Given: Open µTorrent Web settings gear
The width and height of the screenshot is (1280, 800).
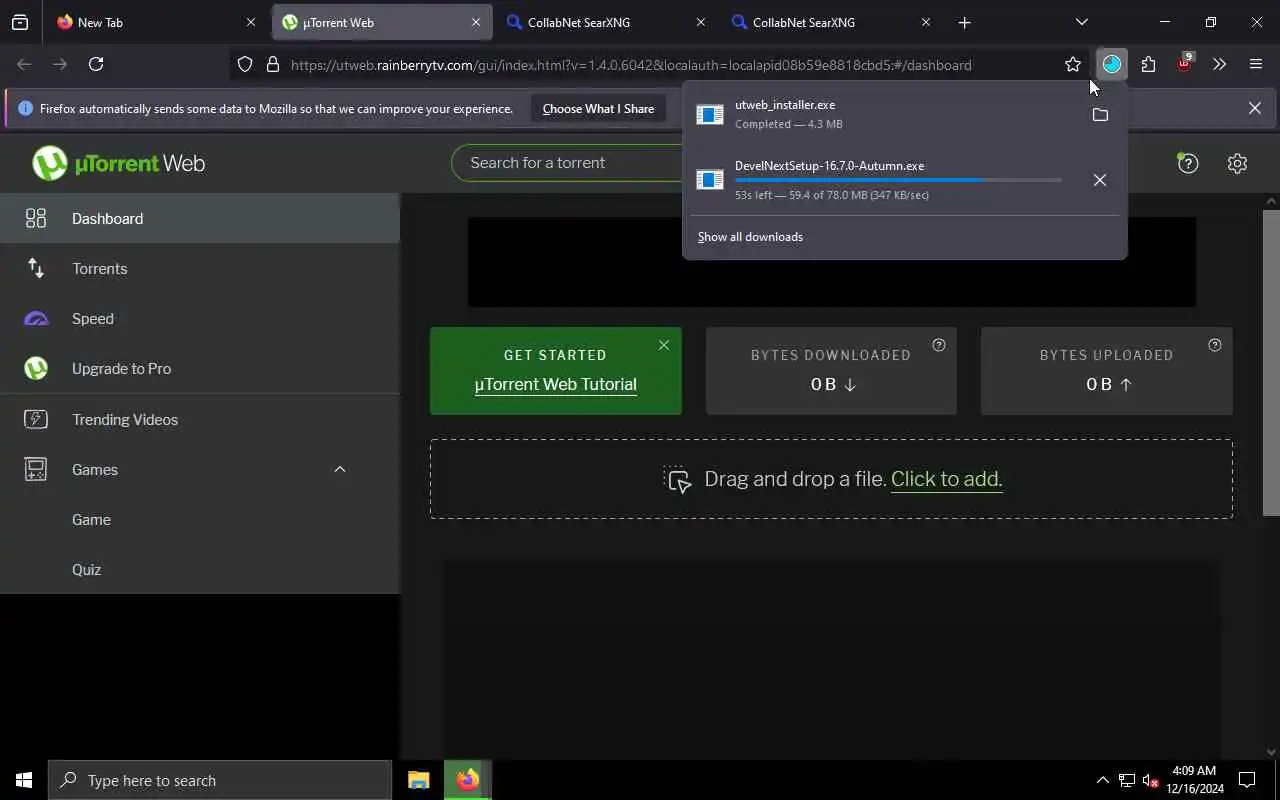Looking at the screenshot, I should [1237, 163].
